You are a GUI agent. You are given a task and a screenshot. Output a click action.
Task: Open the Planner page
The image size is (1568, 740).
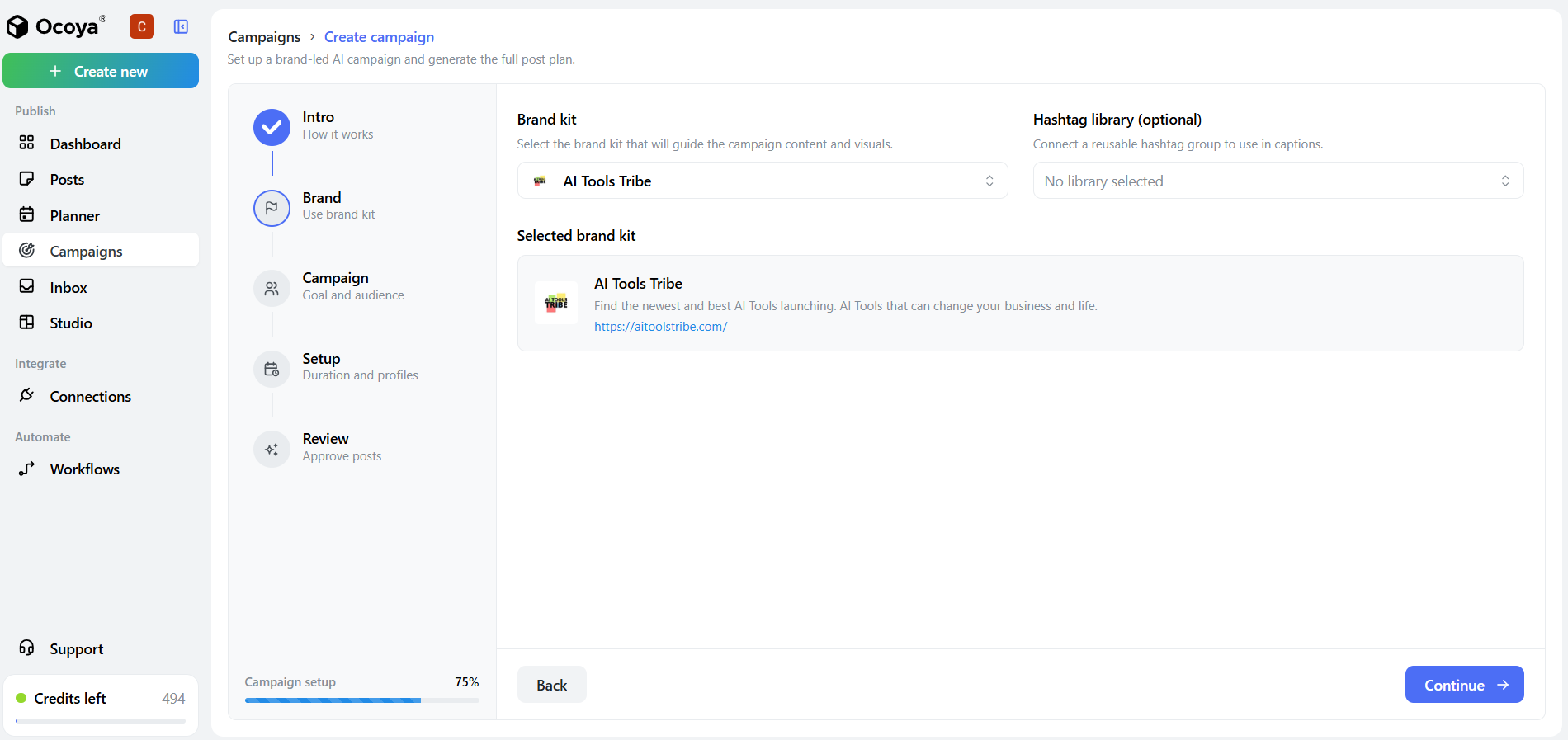tap(101, 215)
